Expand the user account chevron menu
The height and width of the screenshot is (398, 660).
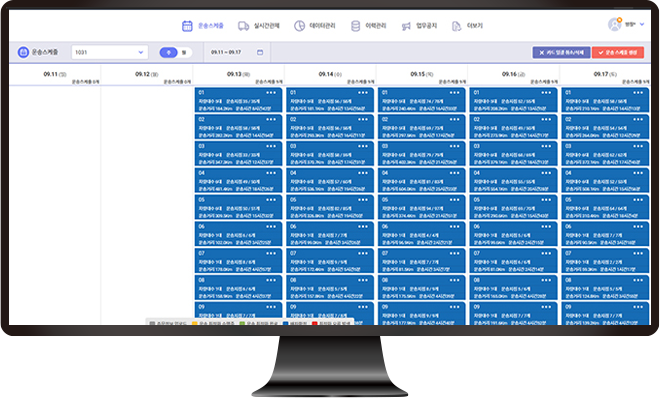pos(642,24)
